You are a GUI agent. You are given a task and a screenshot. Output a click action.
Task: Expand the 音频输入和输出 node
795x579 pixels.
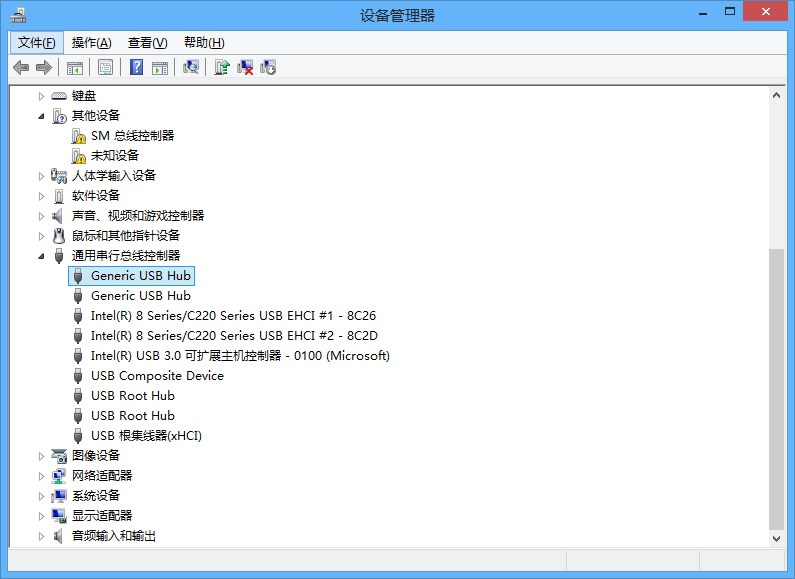click(41, 536)
